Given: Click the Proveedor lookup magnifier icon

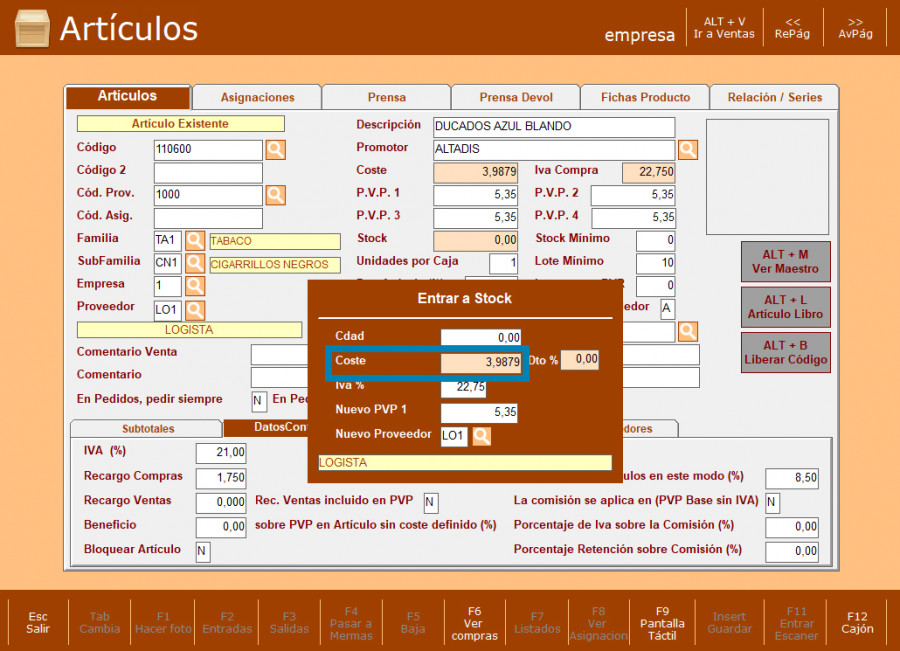Looking at the screenshot, I should (x=195, y=311).
